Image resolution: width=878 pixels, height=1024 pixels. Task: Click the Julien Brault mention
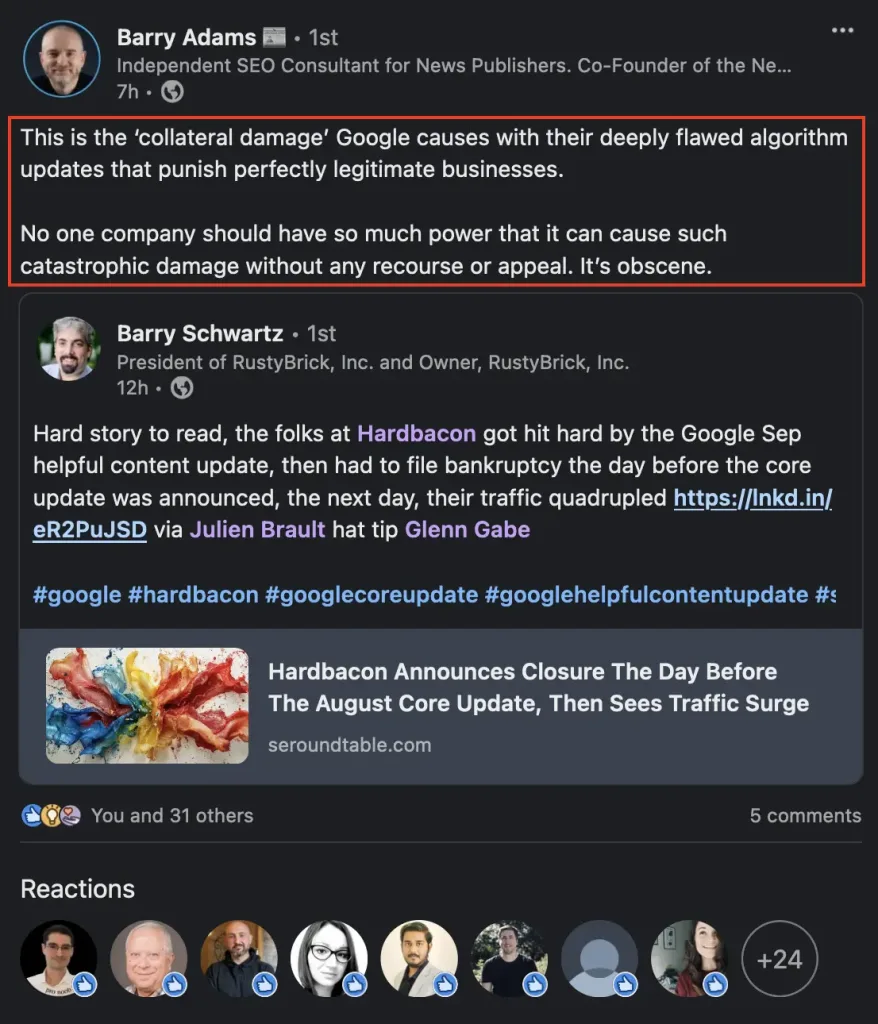[258, 530]
